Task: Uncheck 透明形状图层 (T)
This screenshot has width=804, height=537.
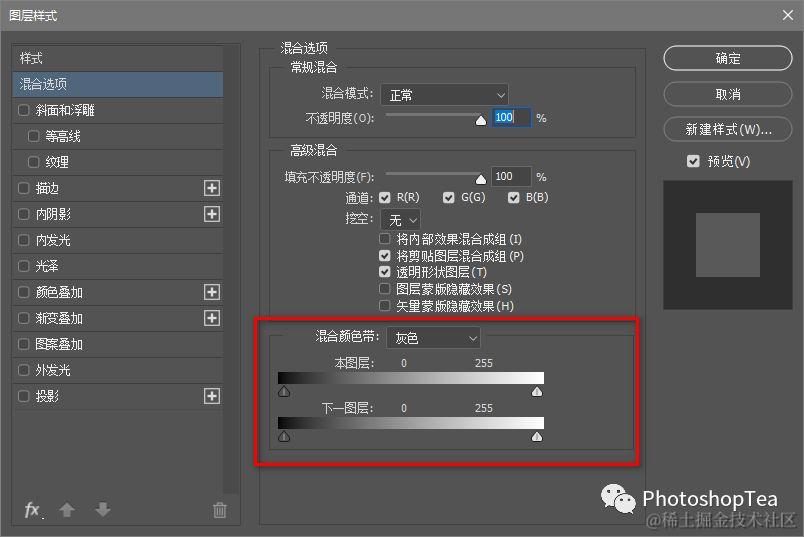Action: (385, 272)
